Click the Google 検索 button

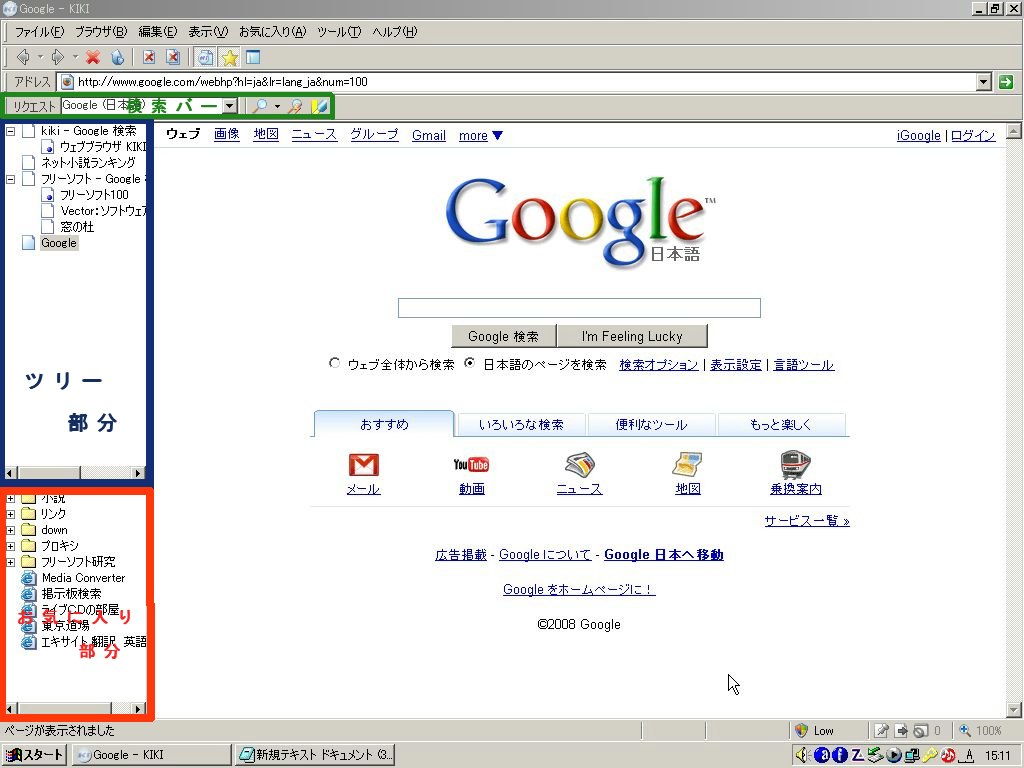tap(504, 336)
